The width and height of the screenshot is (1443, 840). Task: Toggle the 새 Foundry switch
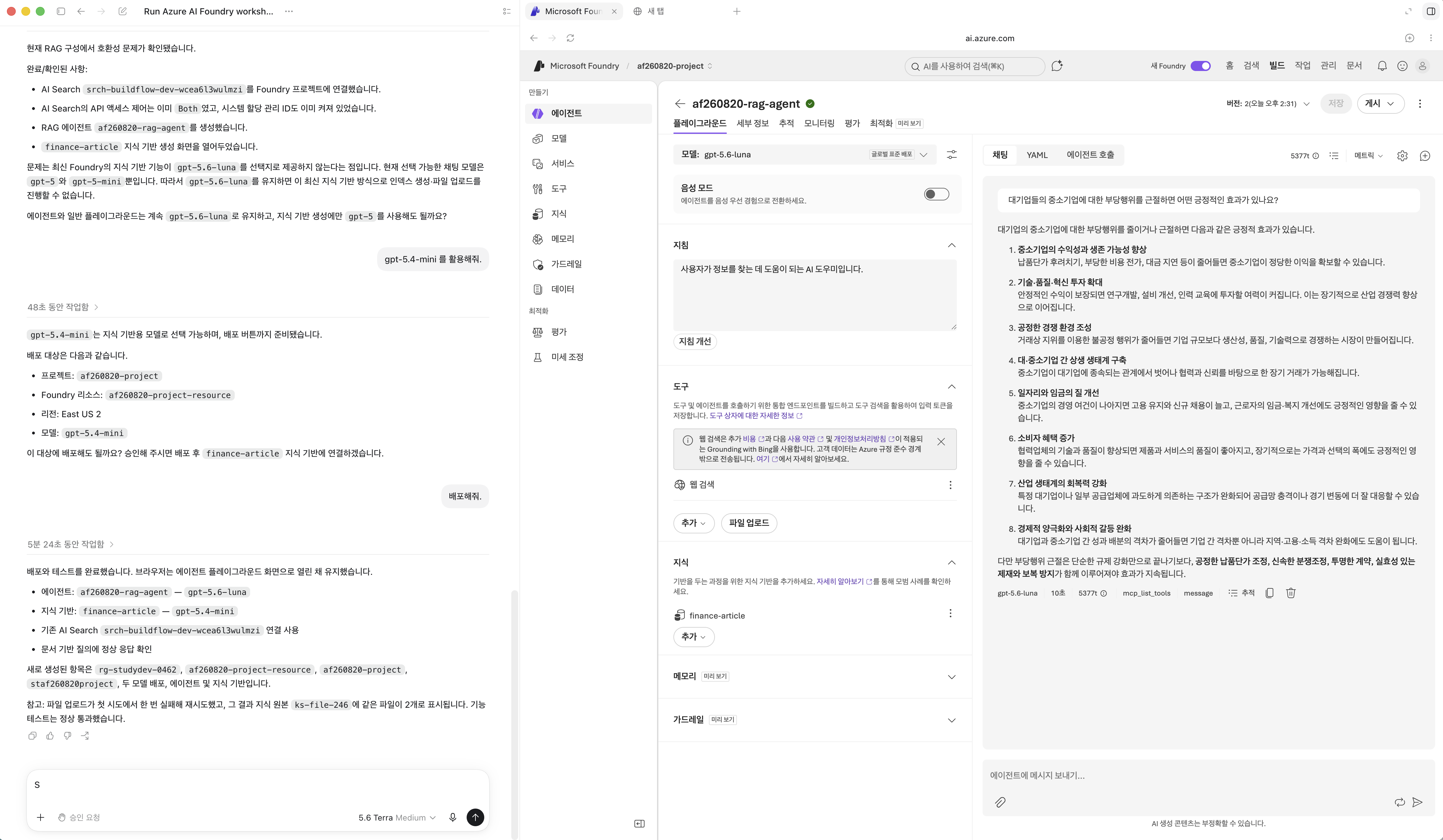pyautogui.click(x=1201, y=66)
